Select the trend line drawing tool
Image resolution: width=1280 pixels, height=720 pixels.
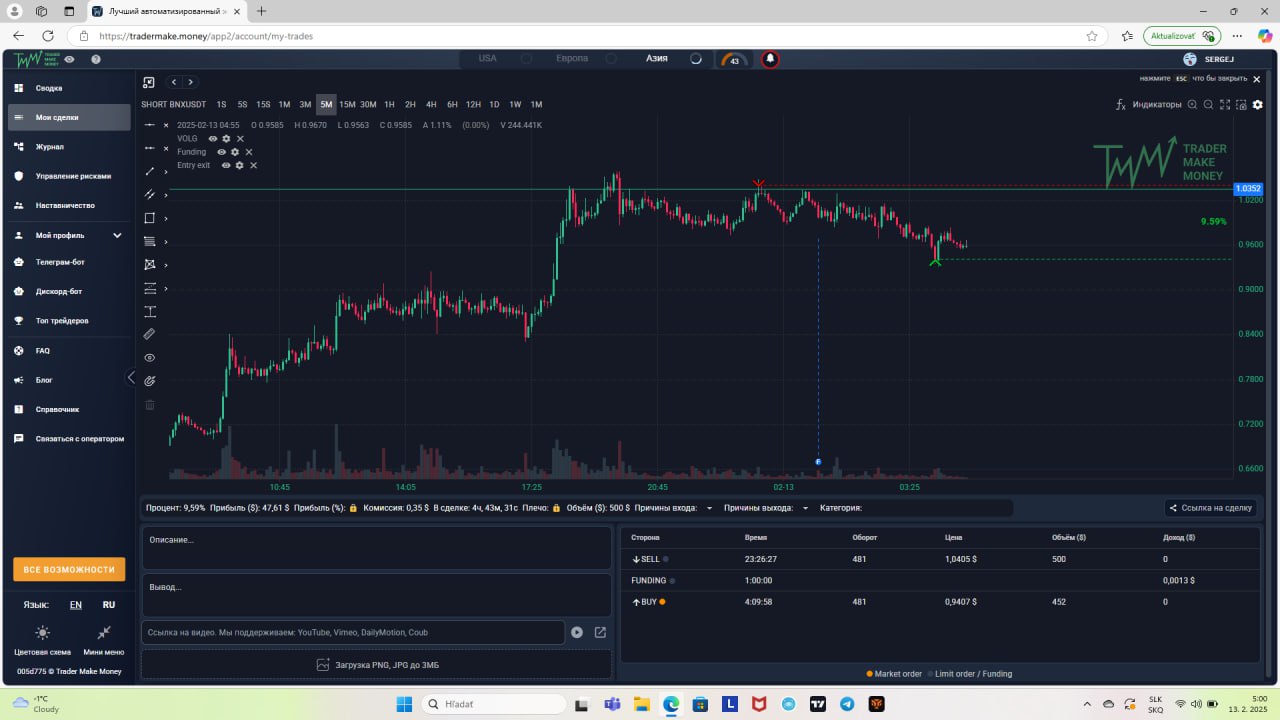(150, 172)
